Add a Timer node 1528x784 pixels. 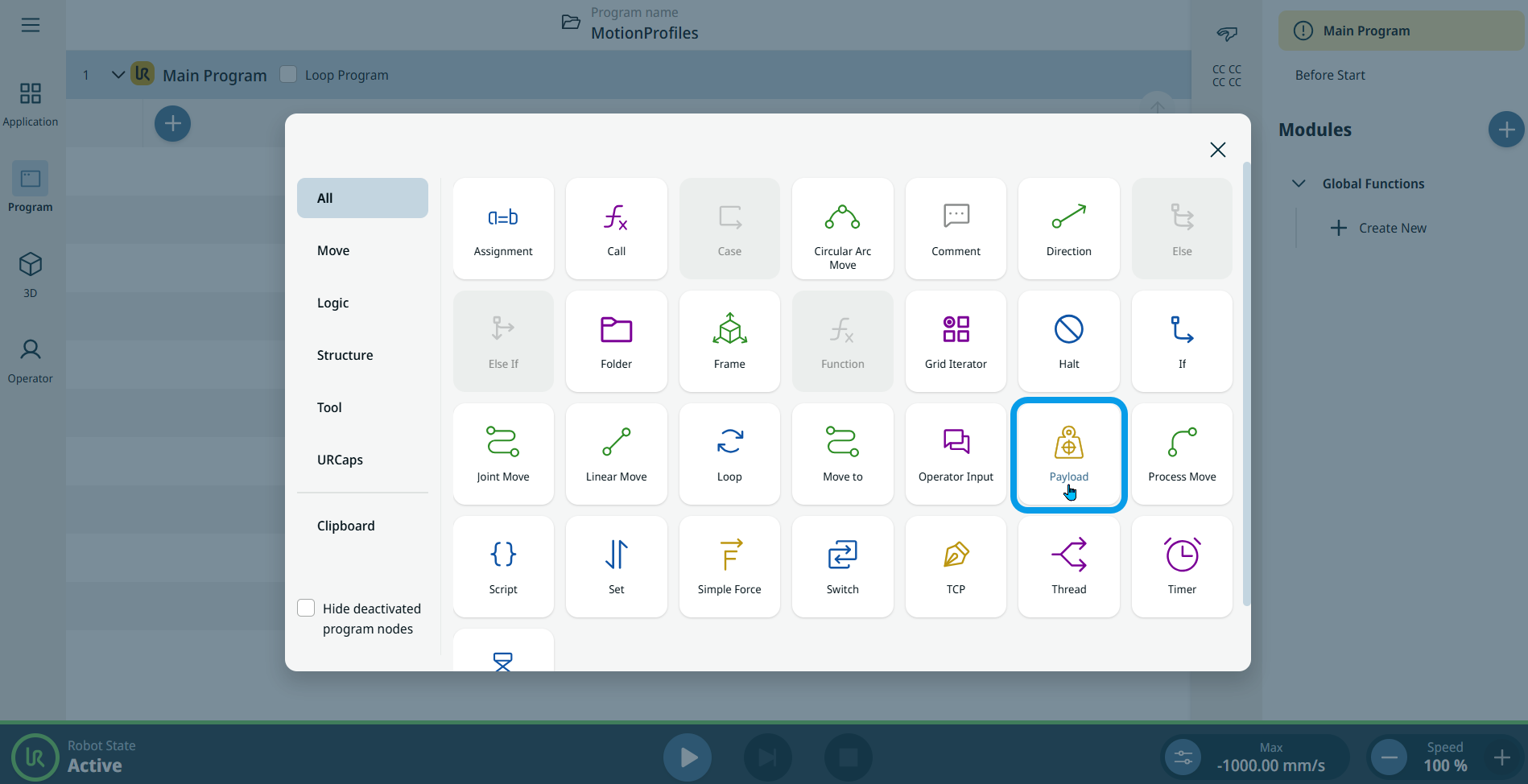tap(1181, 567)
